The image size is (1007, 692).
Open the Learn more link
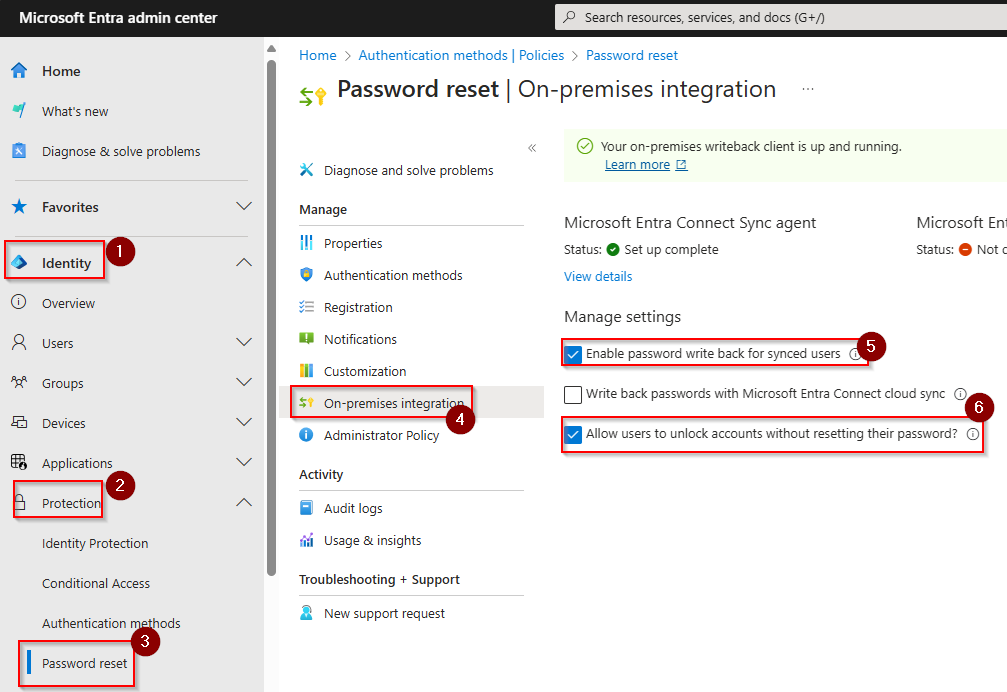(x=637, y=165)
